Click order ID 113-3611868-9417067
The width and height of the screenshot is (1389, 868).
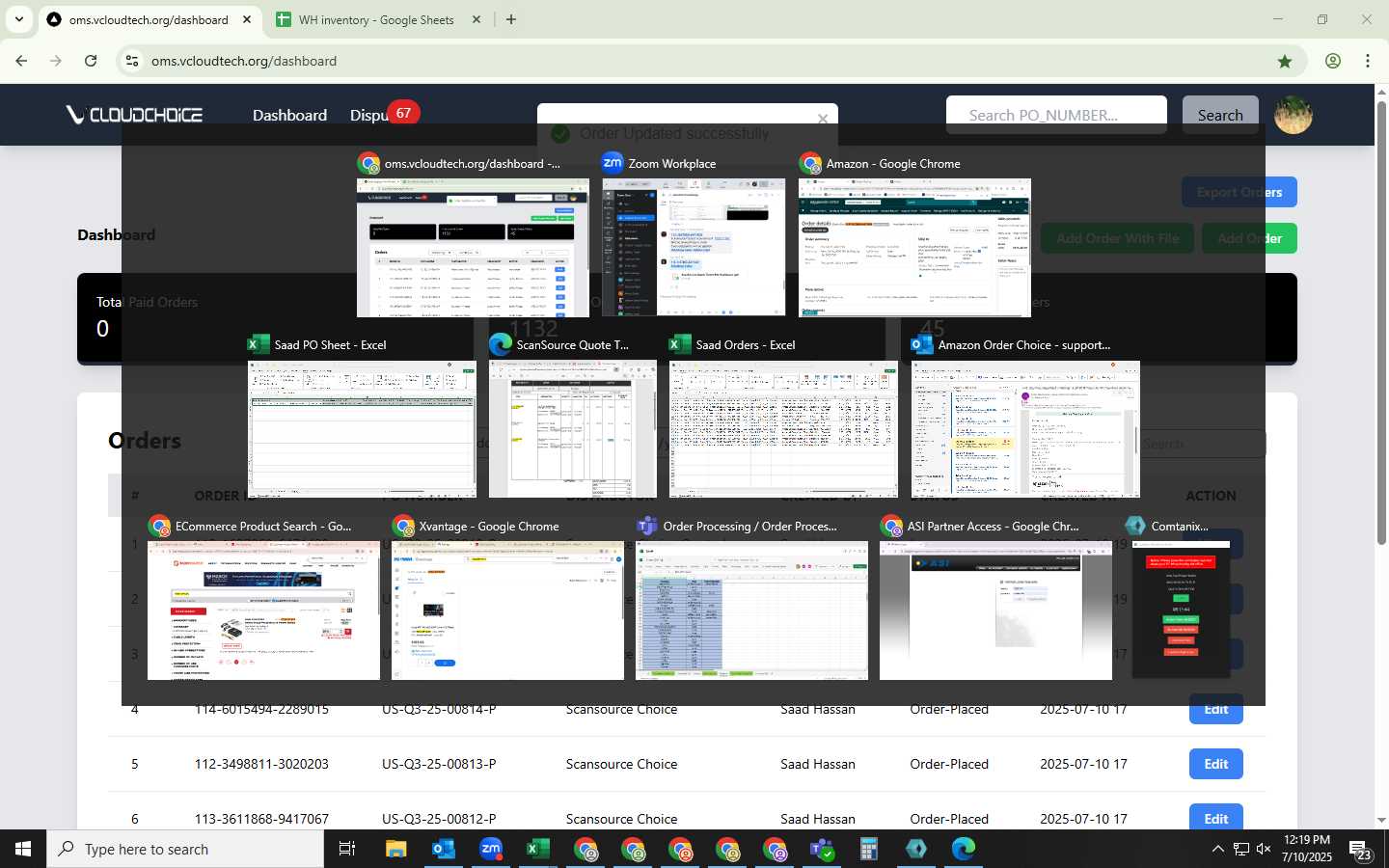tap(261, 819)
